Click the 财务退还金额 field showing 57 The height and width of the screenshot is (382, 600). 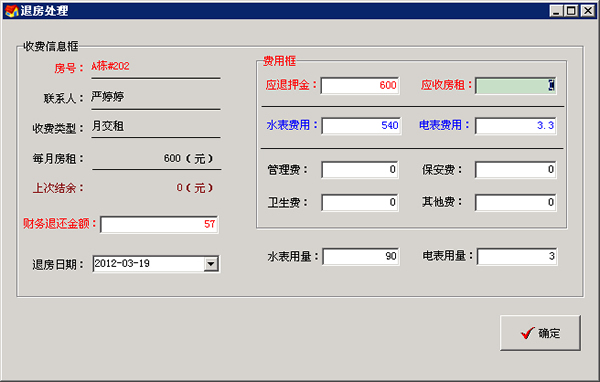(159, 224)
